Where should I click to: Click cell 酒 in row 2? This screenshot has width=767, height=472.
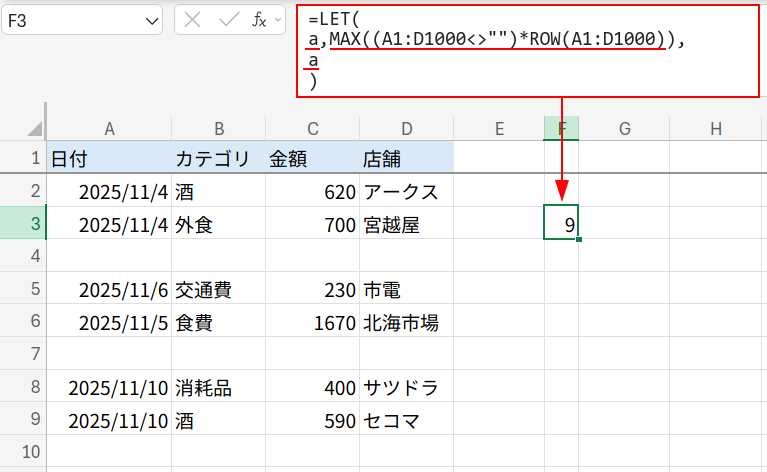coord(219,191)
